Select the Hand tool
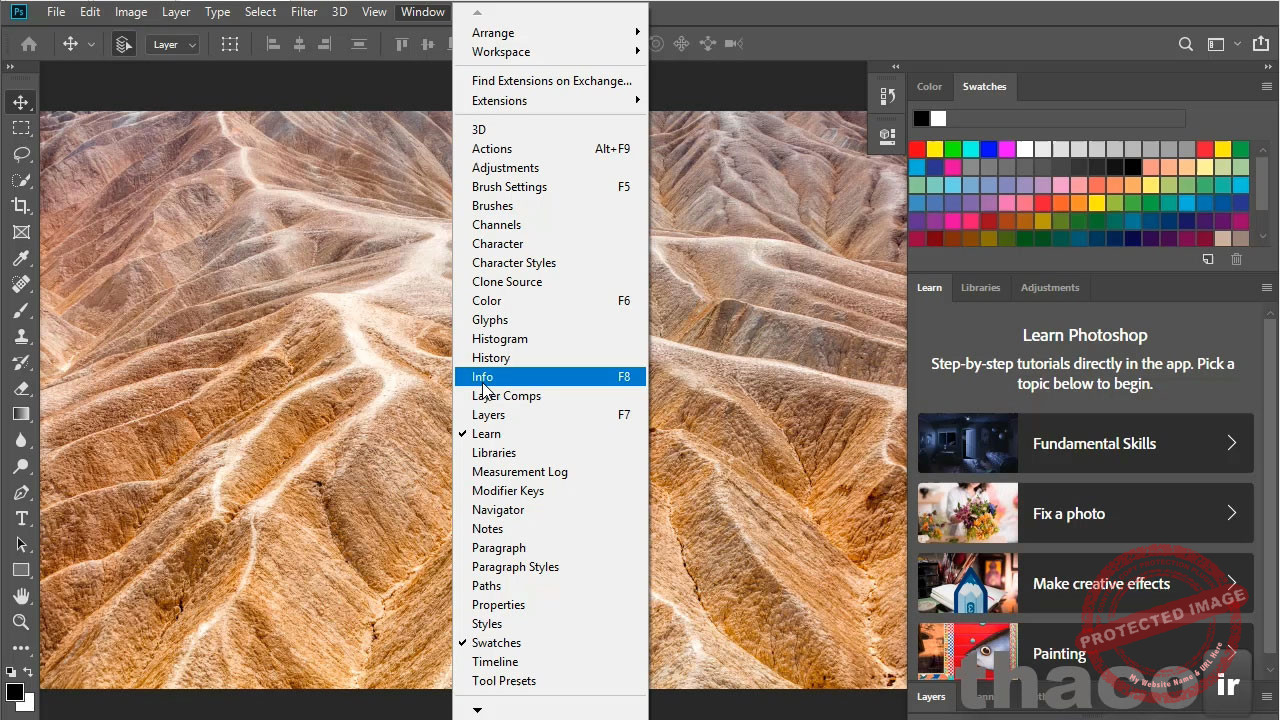This screenshot has height=720, width=1280. [21, 596]
